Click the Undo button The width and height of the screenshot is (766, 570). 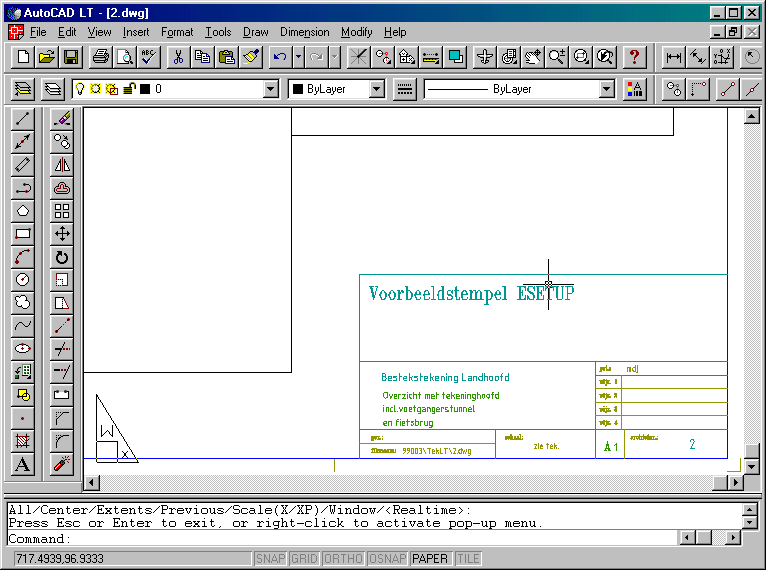tap(280, 57)
